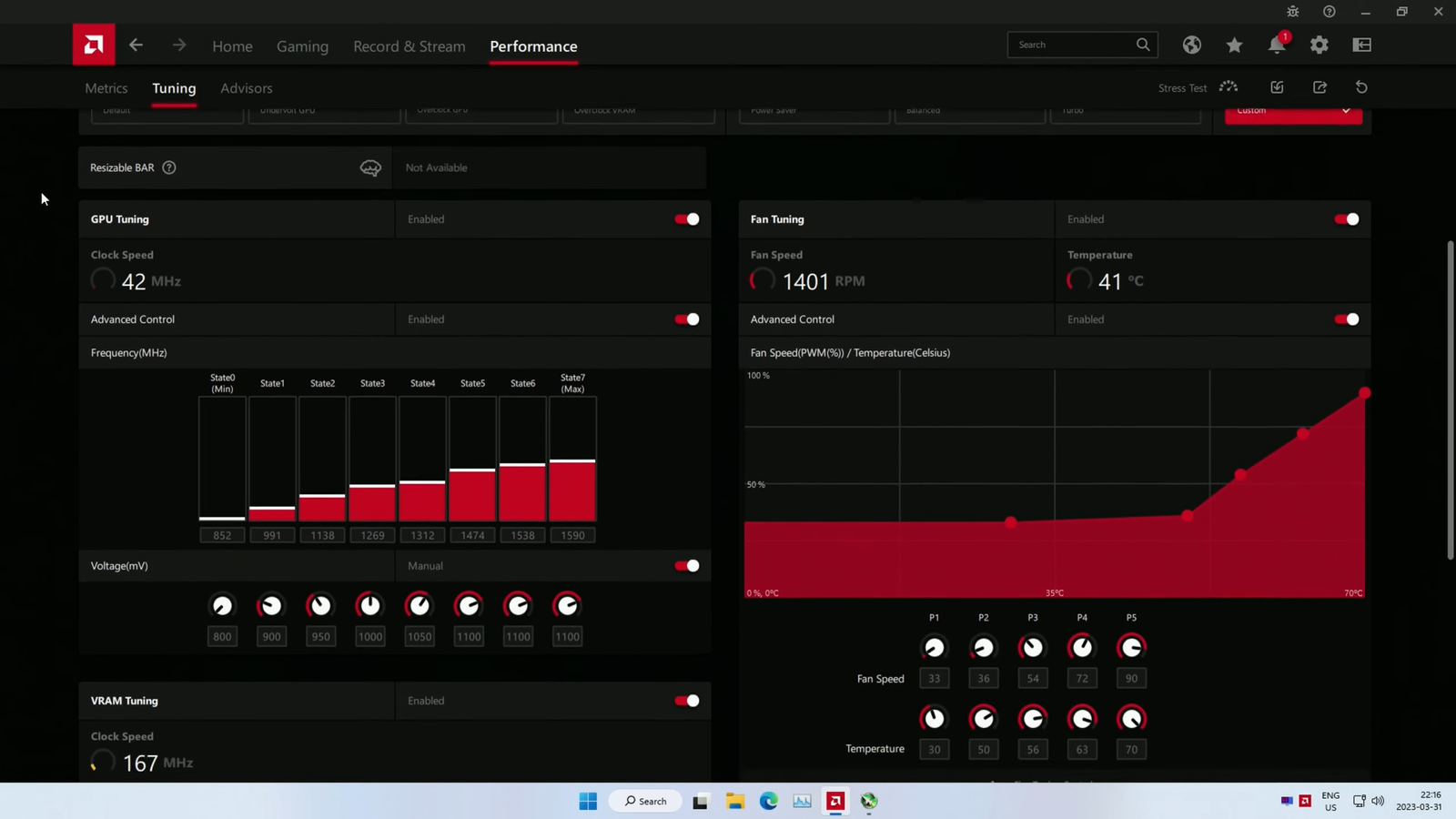
Task: Click the AMD logo home icon
Action: click(x=94, y=45)
